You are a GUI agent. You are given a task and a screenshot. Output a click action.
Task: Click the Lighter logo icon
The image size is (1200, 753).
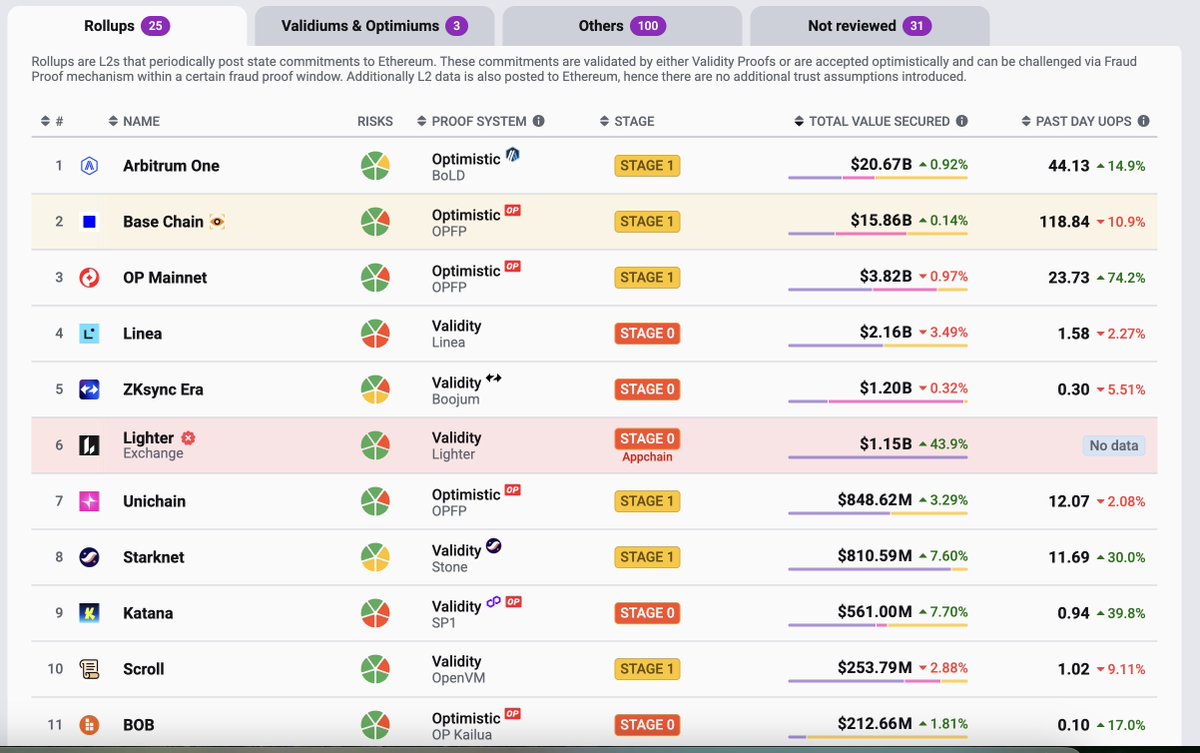(x=89, y=446)
